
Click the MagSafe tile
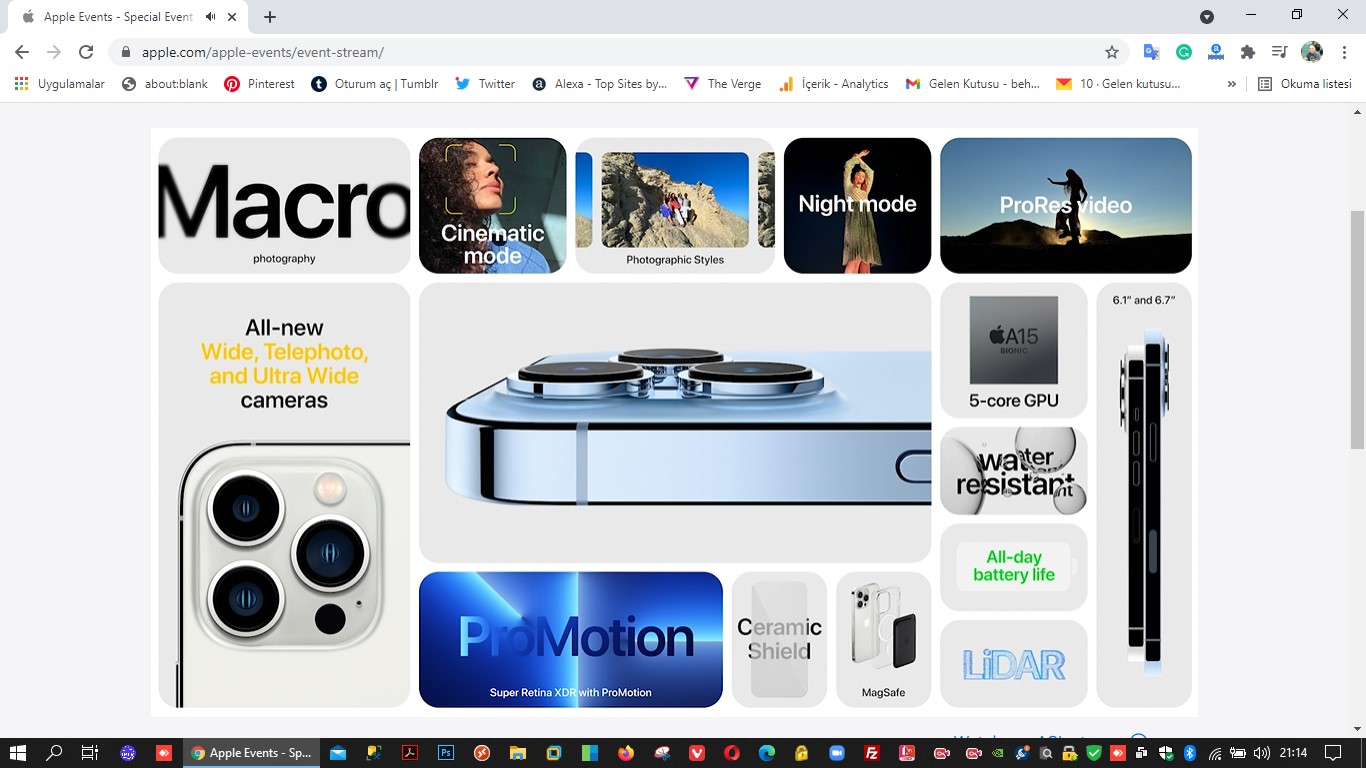click(884, 640)
